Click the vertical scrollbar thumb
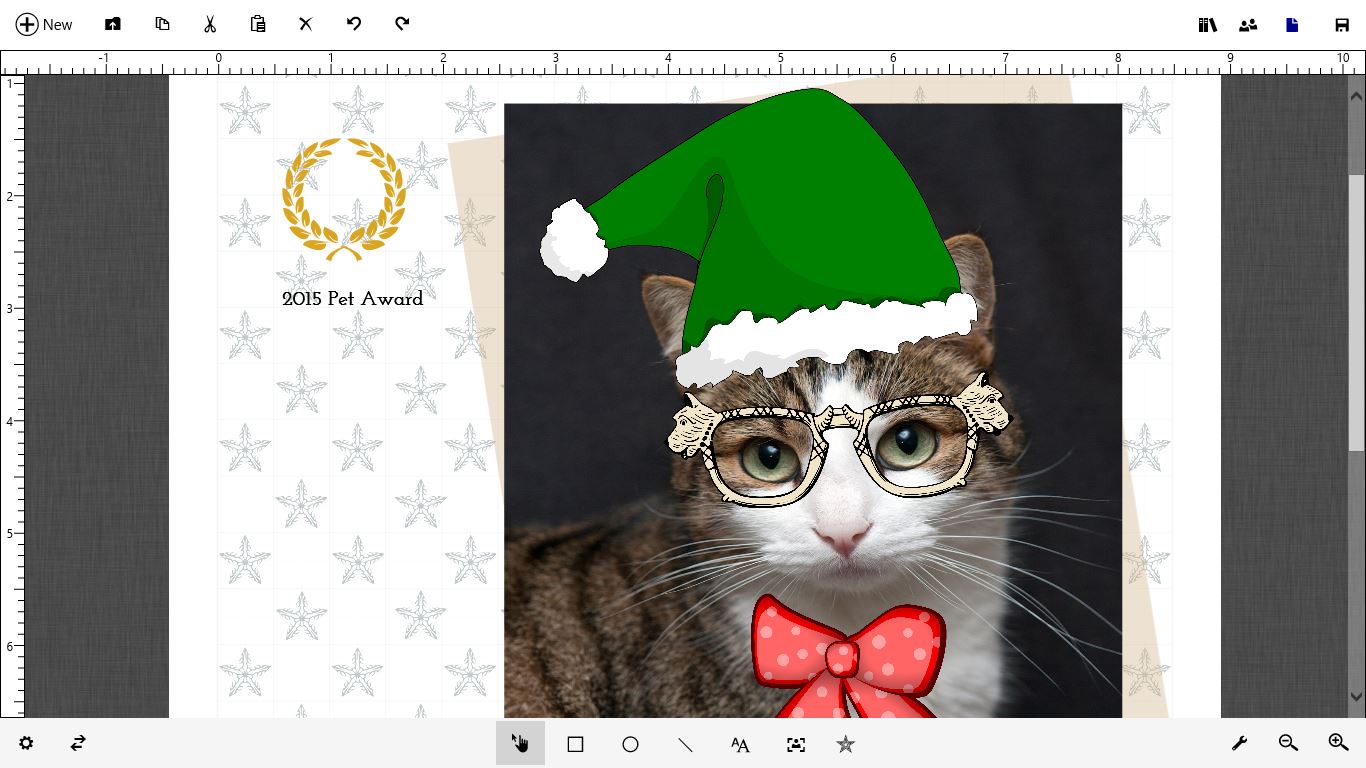1366x768 pixels. [x=1356, y=312]
